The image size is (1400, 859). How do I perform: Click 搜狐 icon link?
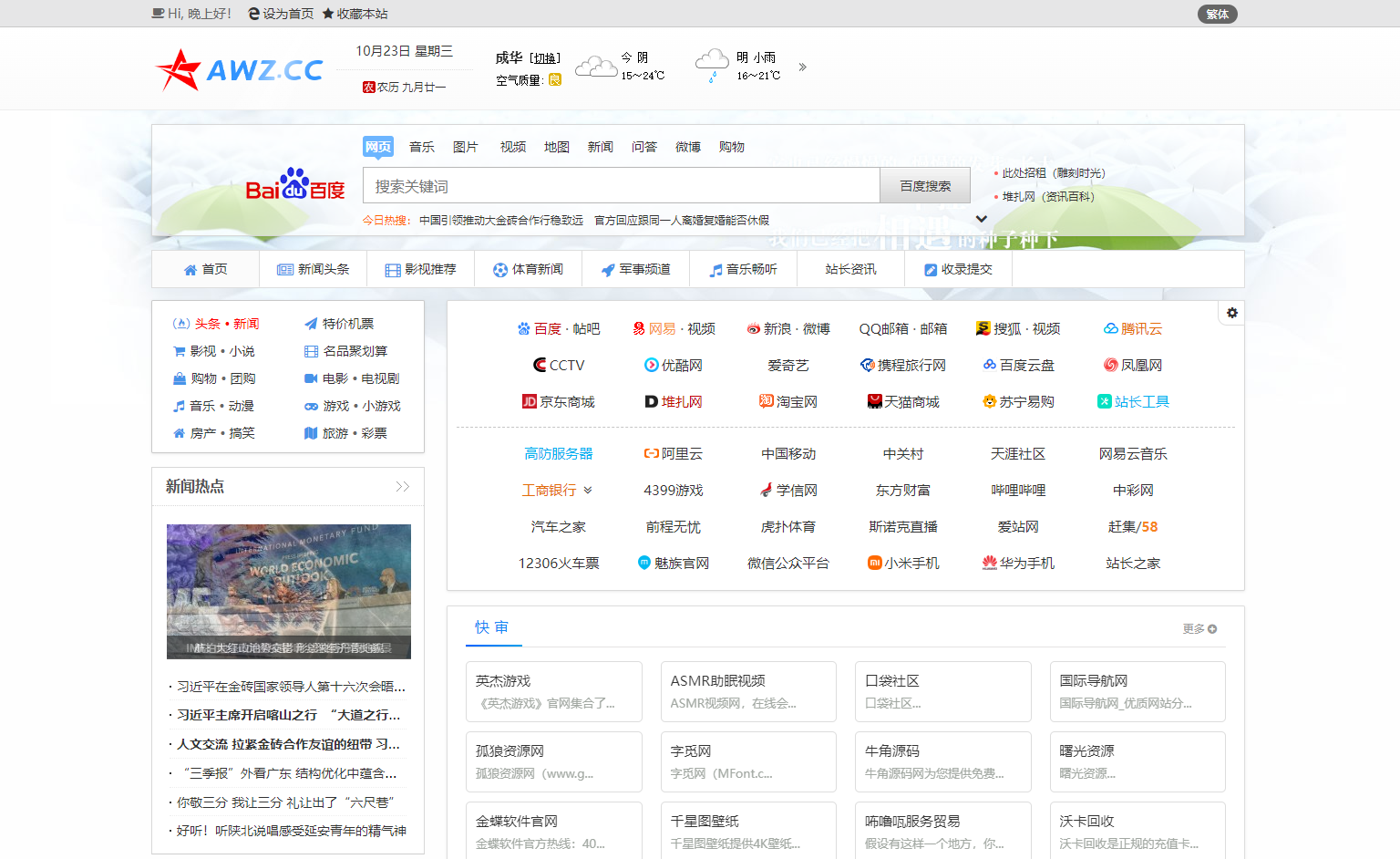(x=983, y=328)
